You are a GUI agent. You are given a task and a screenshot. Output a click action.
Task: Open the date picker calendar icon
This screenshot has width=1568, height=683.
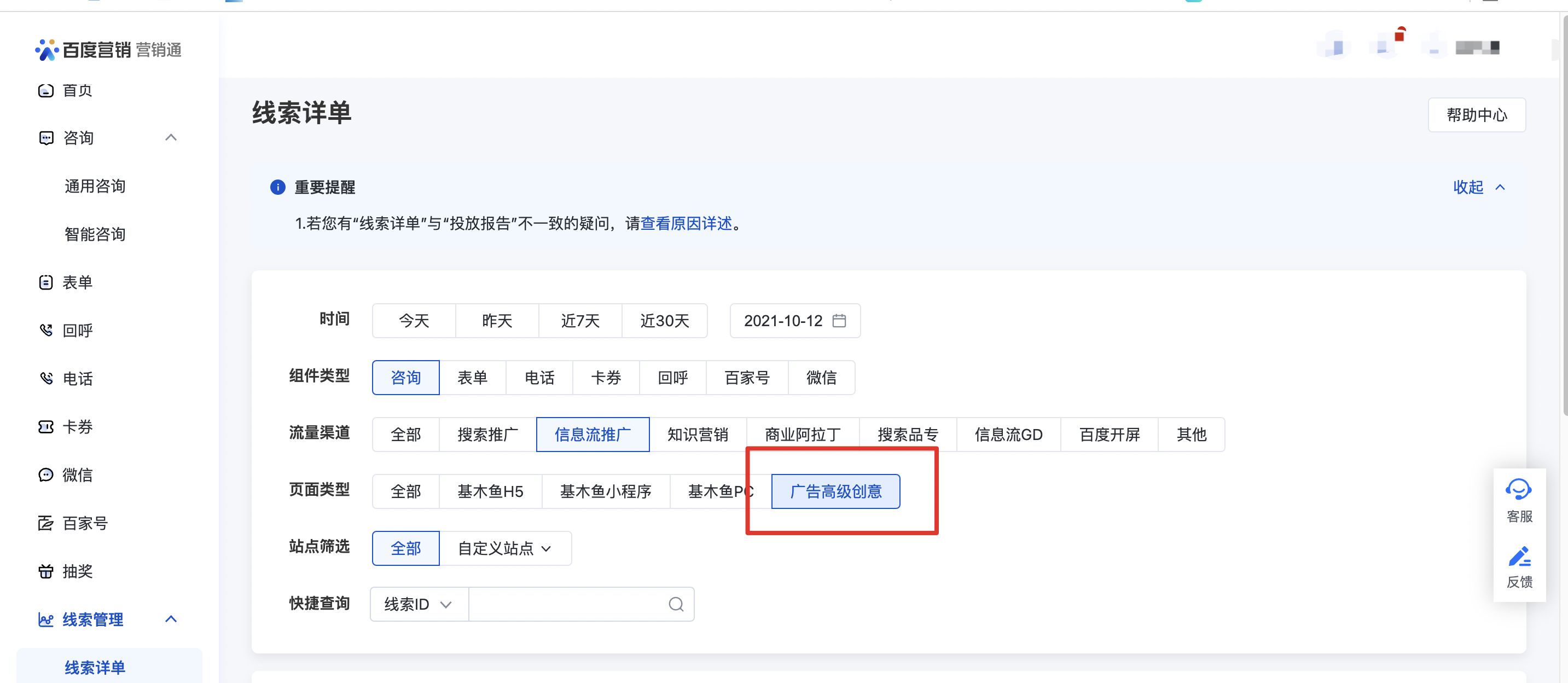pyautogui.click(x=839, y=320)
